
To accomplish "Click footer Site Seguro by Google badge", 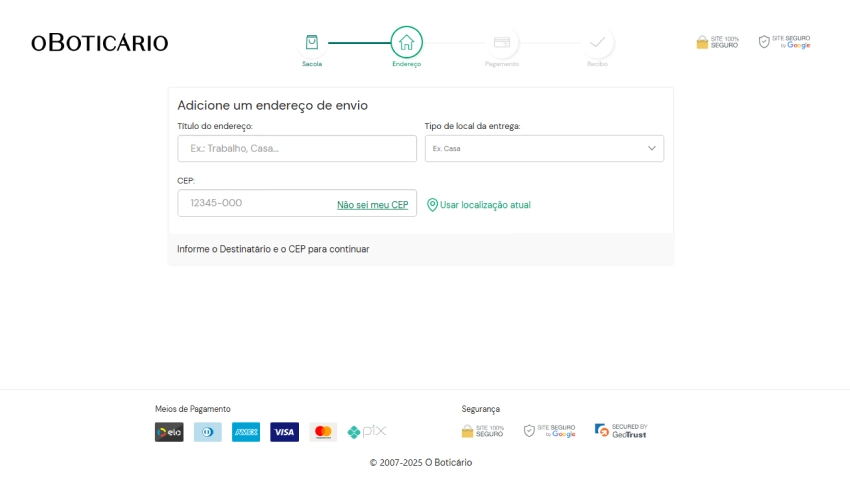I will click(x=550, y=431).
